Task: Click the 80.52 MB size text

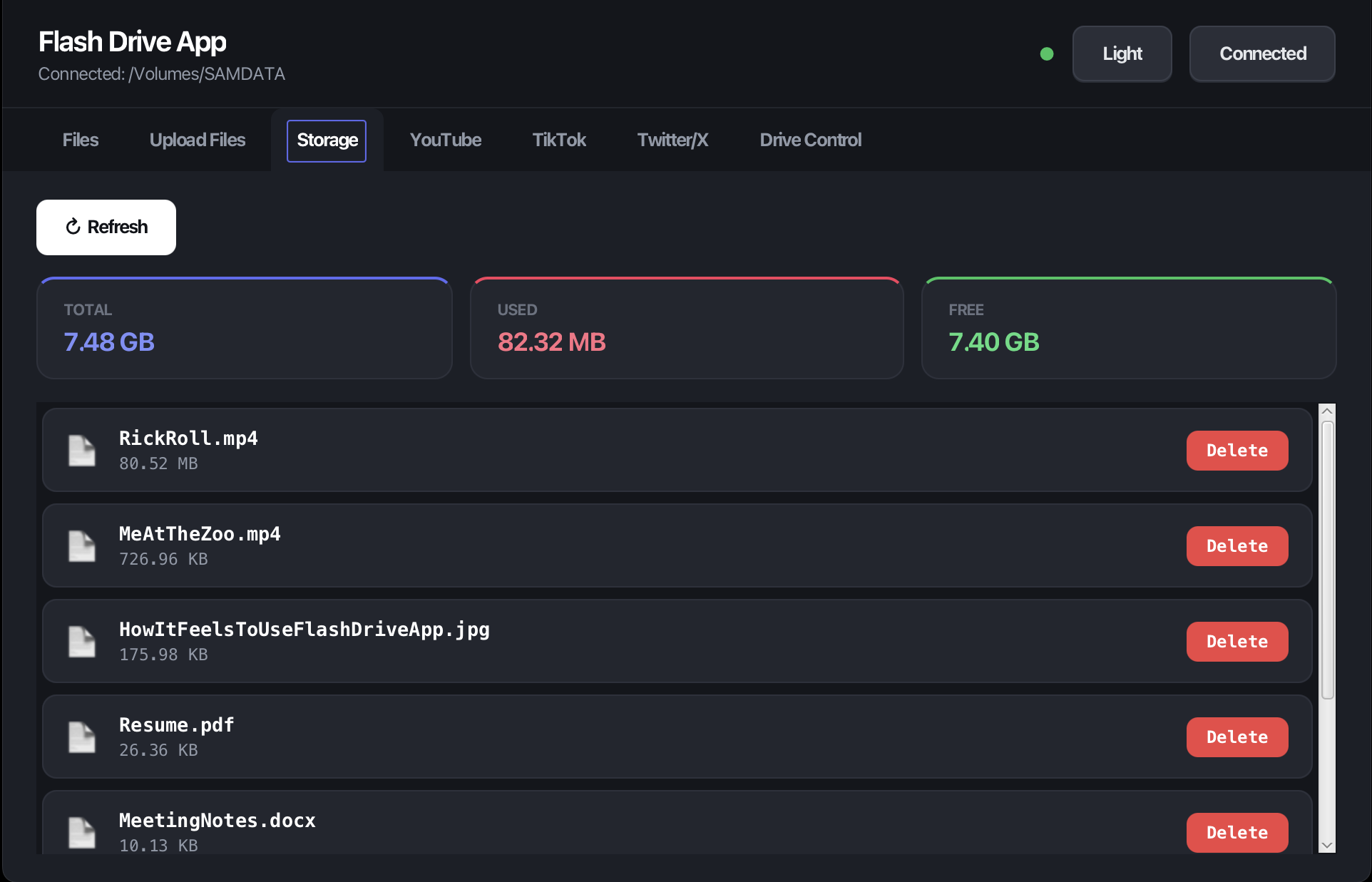Action: tap(158, 463)
